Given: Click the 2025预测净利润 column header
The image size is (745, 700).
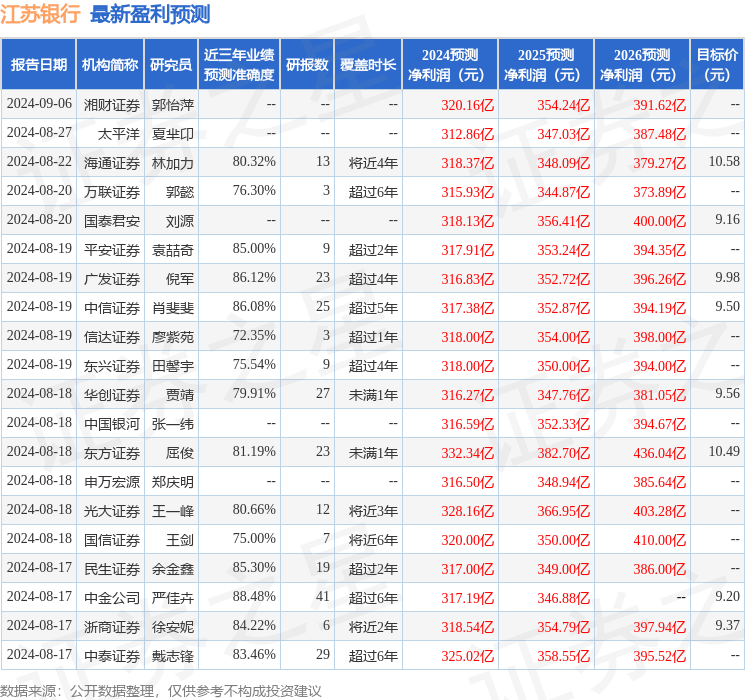Looking at the screenshot, I should (x=546, y=65).
